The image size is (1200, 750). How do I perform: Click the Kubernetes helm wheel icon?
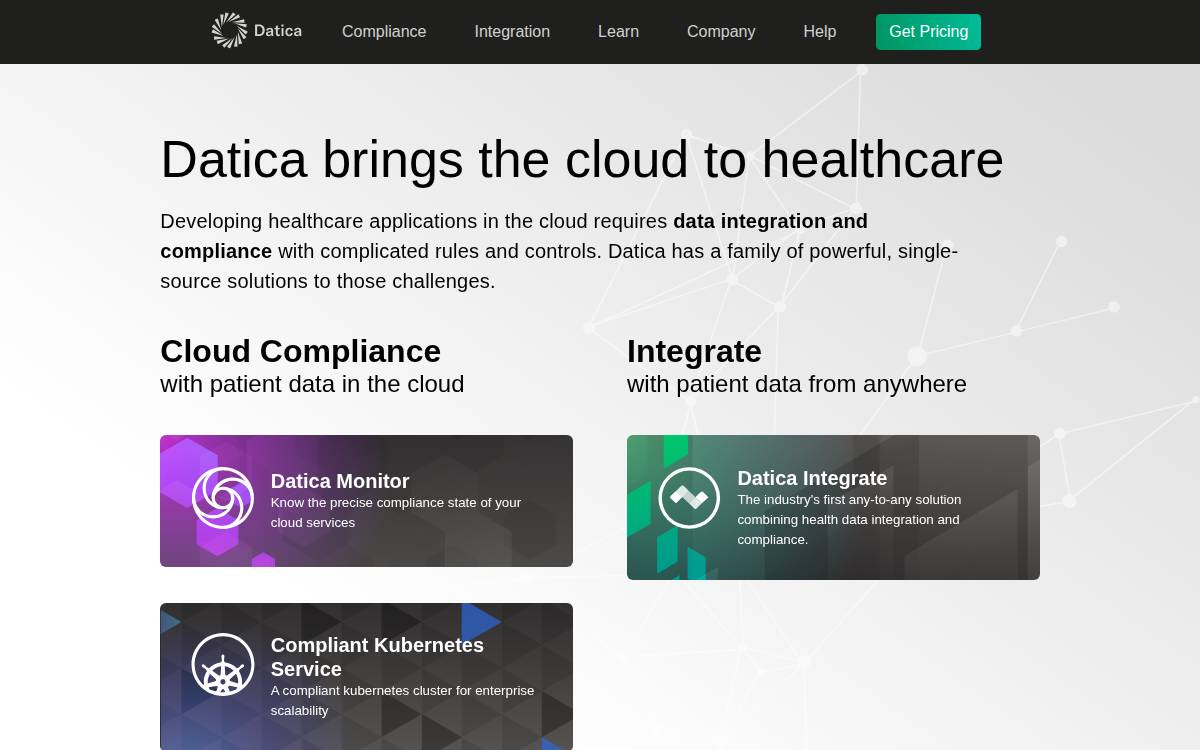[223, 664]
